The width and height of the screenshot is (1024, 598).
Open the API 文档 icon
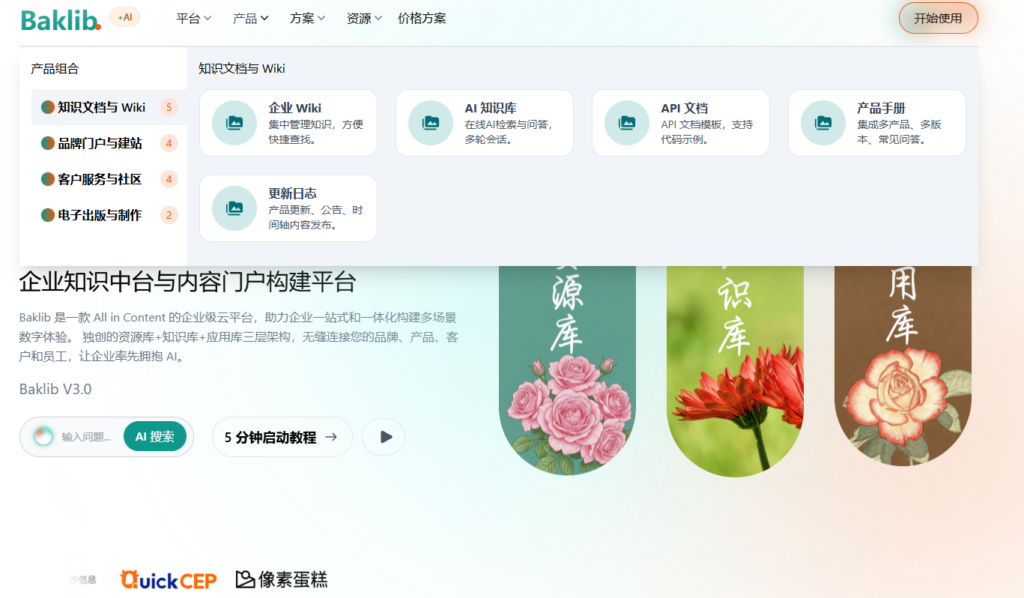[625, 123]
